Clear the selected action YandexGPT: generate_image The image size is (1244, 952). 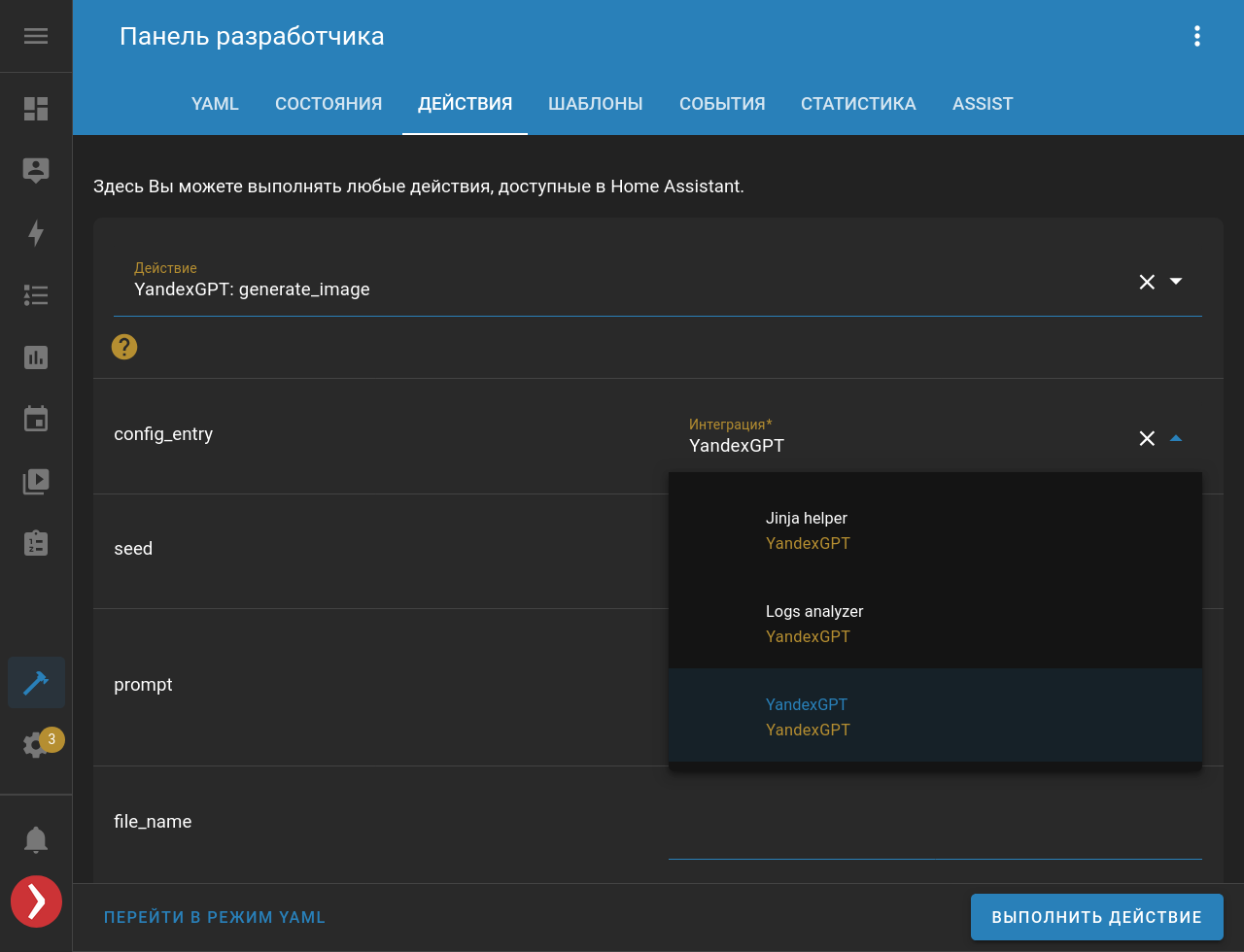[x=1147, y=282]
